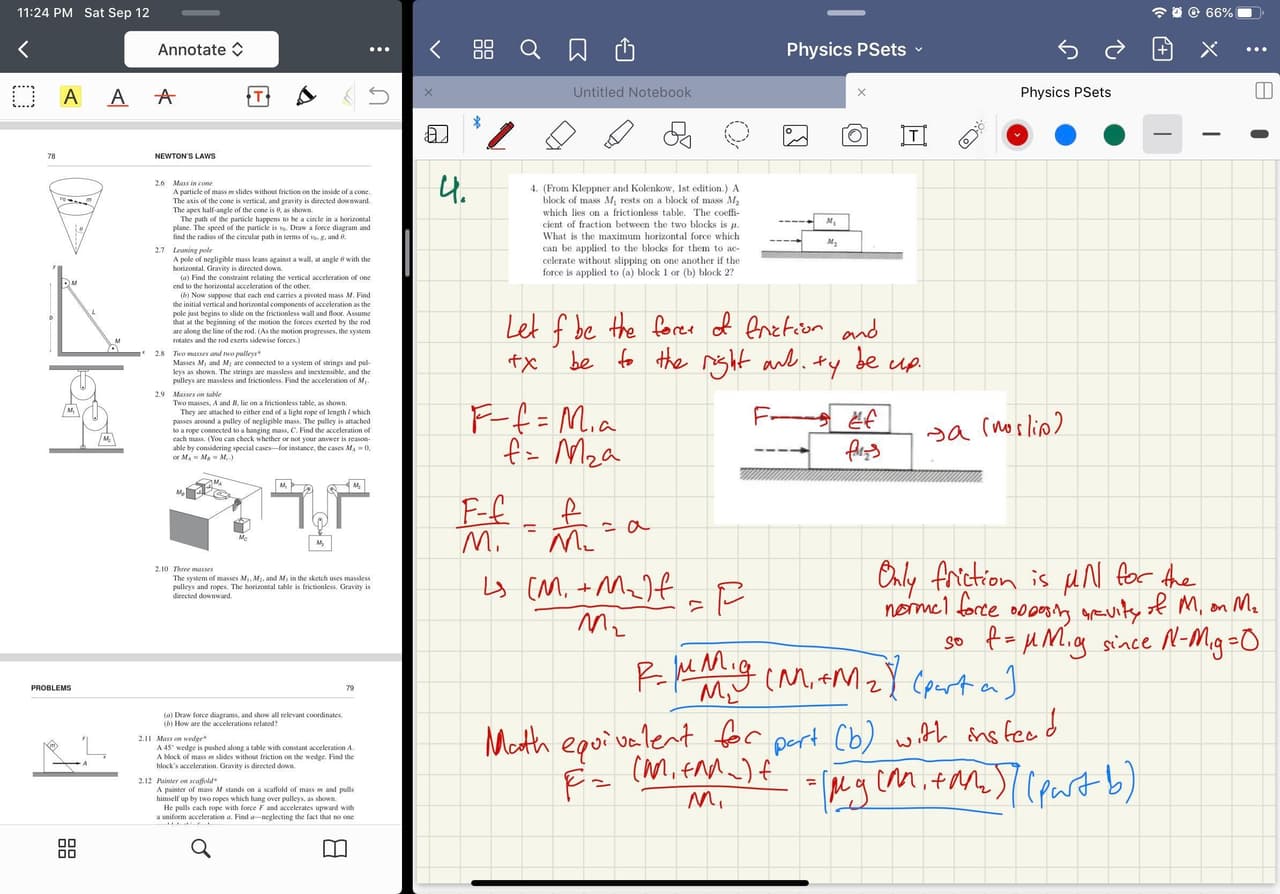Select the Image insert tool

tap(795, 134)
